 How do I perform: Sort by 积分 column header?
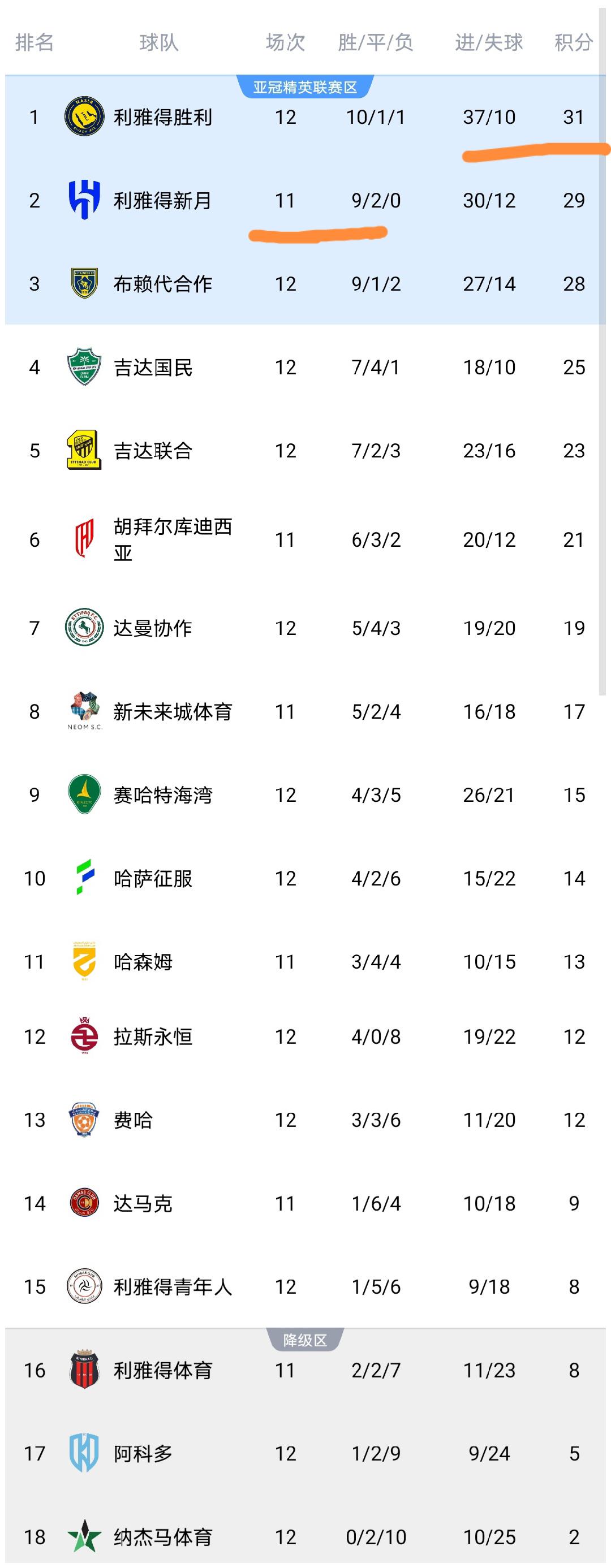(573, 42)
